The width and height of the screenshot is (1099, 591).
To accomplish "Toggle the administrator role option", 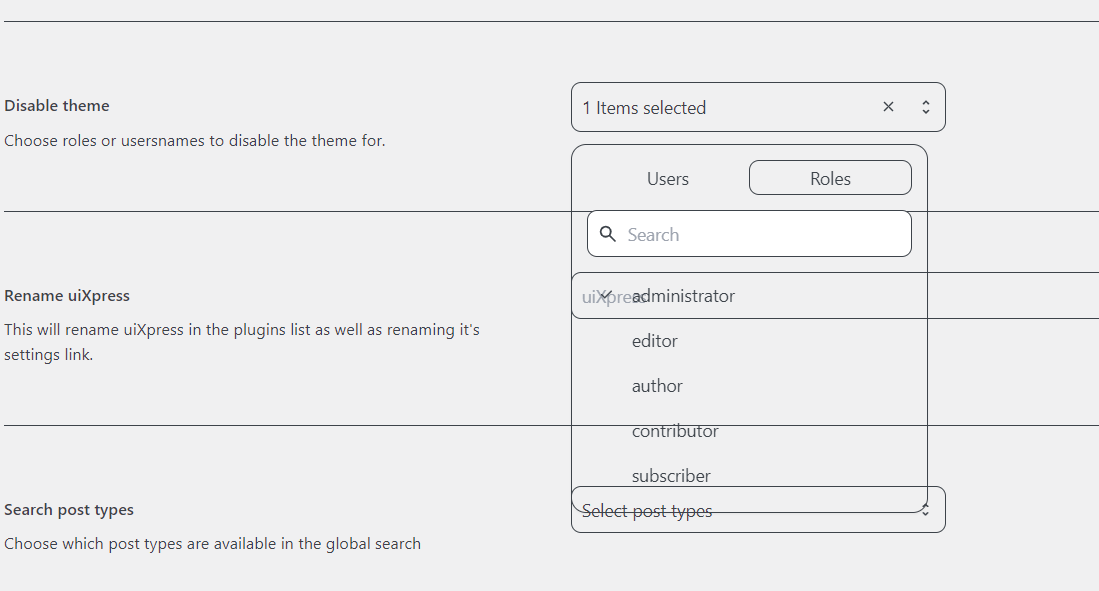I will [684, 296].
